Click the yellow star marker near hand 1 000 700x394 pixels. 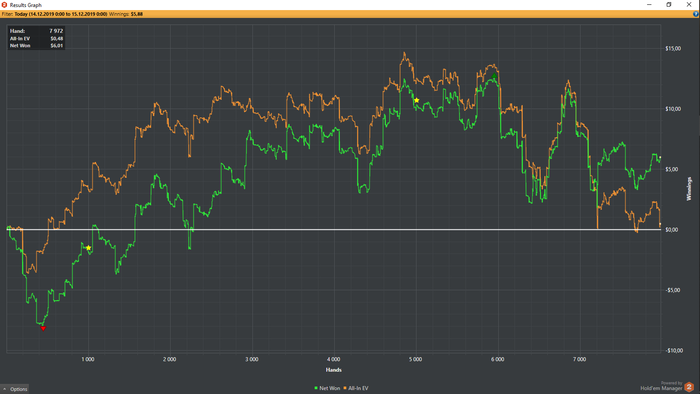pyautogui.click(x=88, y=248)
